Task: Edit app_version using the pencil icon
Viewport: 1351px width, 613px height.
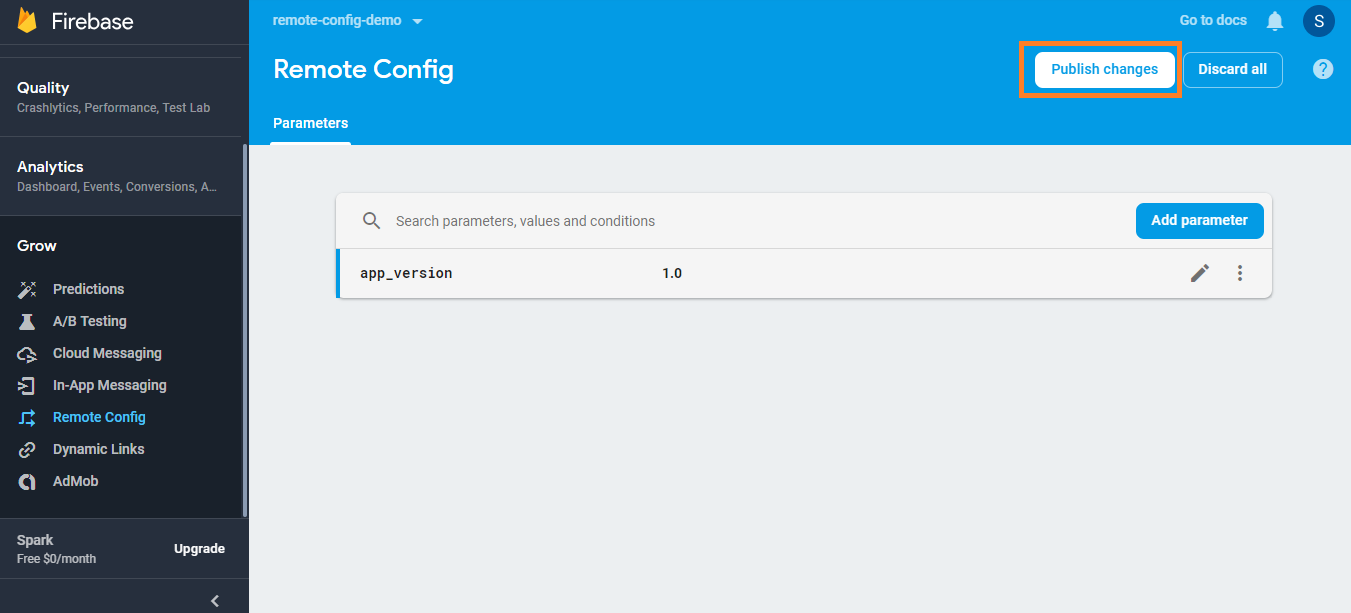Action: (x=1200, y=272)
